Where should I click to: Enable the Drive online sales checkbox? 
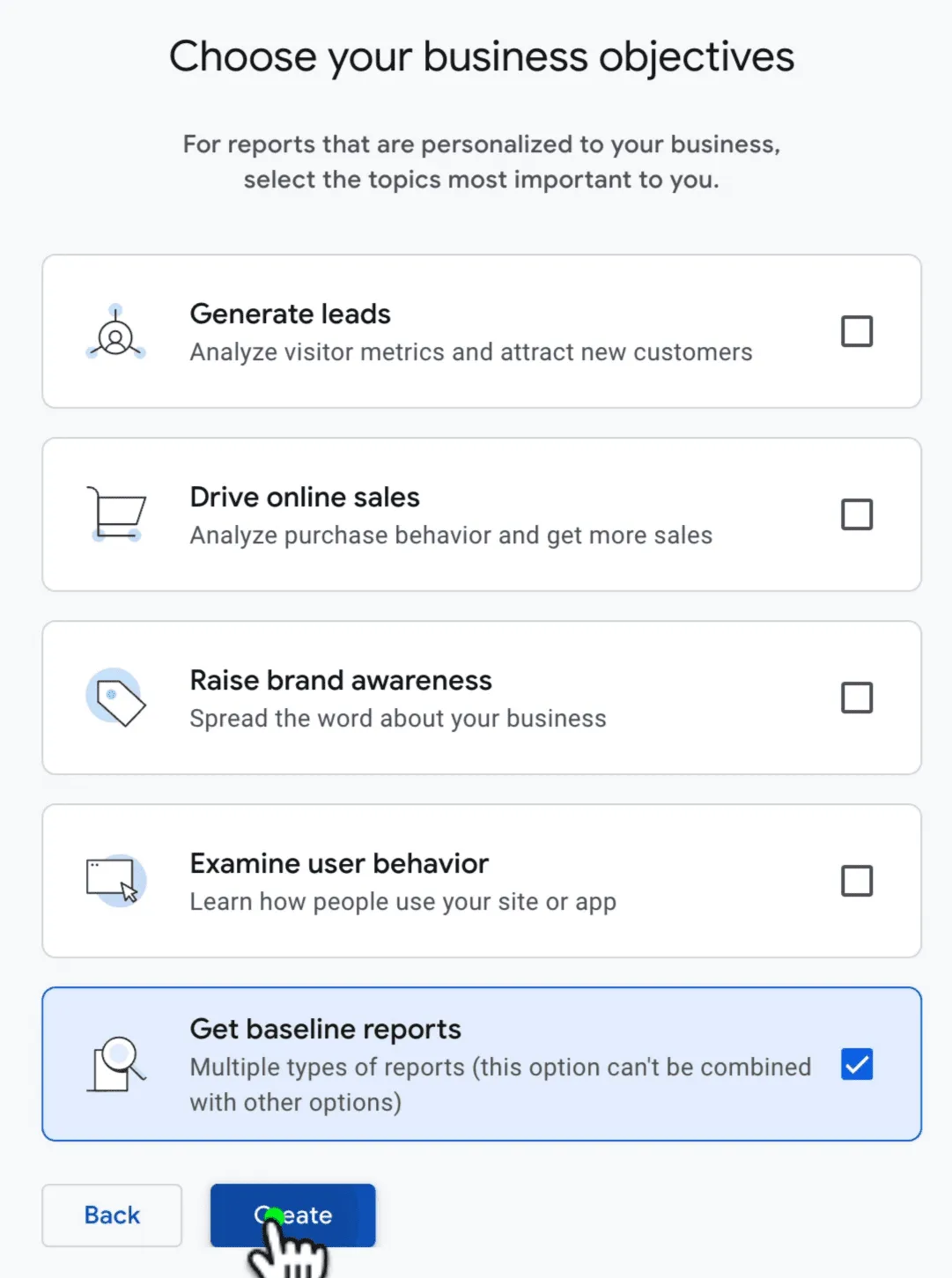click(857, 514)
